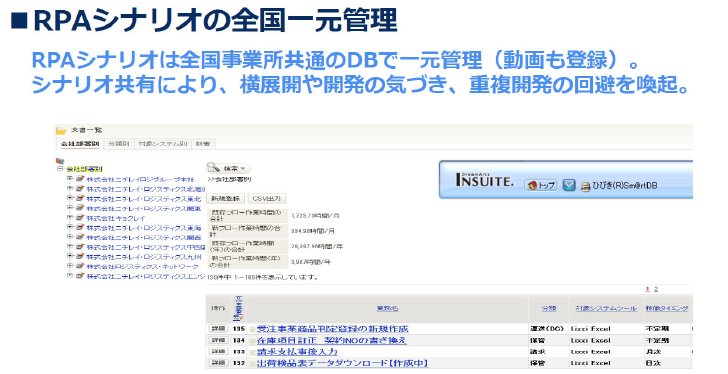Viewport: 728px width, 374px height.
Task: Click the icon beside ロジスティクス関西
Action: click(79, 237)
